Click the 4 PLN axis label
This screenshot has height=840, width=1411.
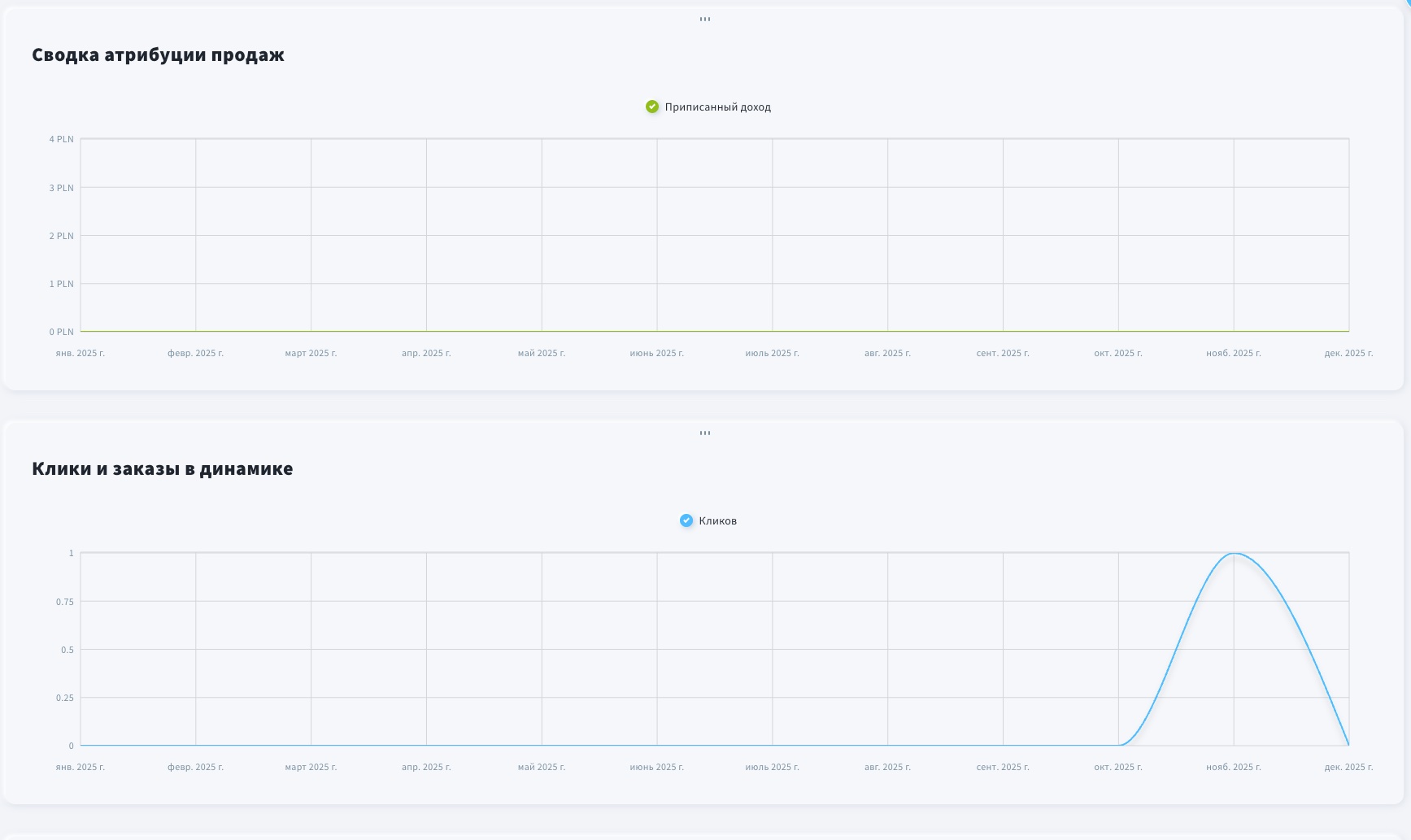coord(61,139)
